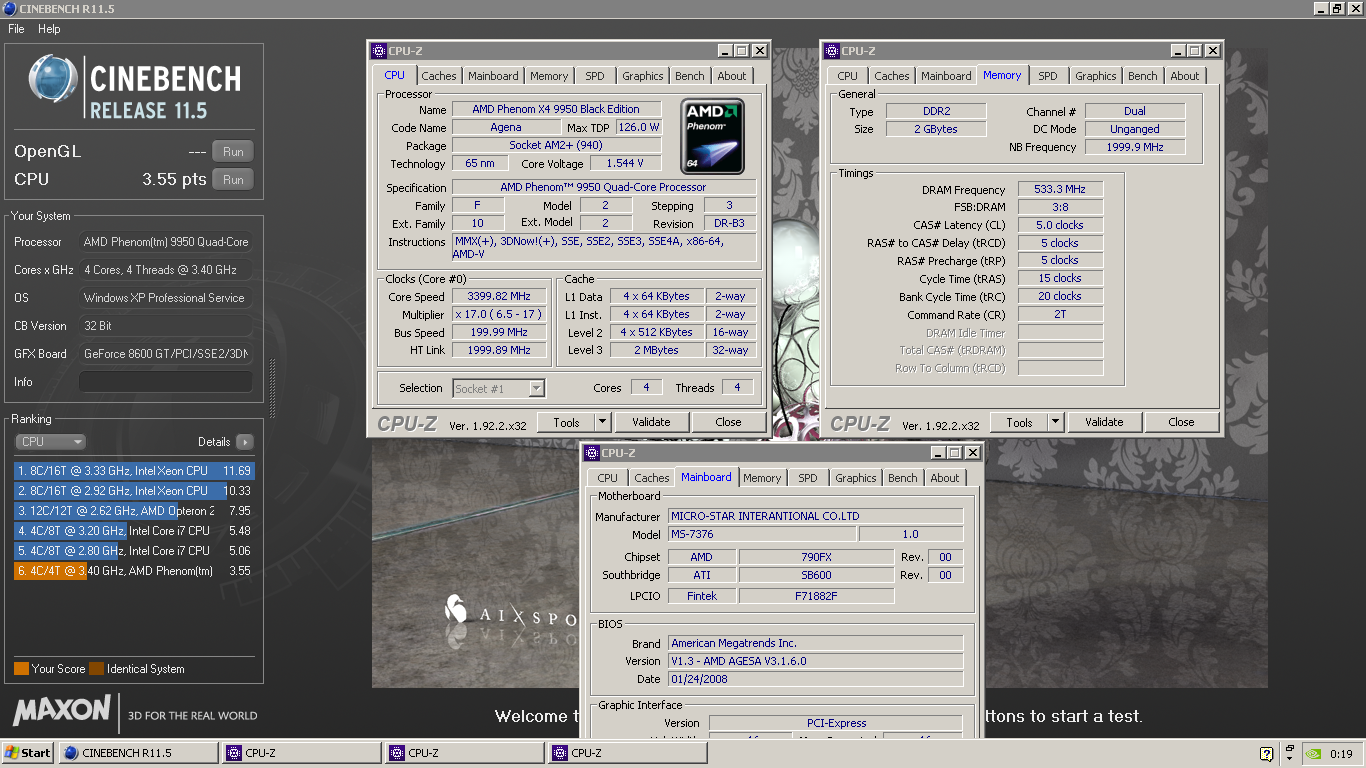Open the Windows Start button

[28, 753]
